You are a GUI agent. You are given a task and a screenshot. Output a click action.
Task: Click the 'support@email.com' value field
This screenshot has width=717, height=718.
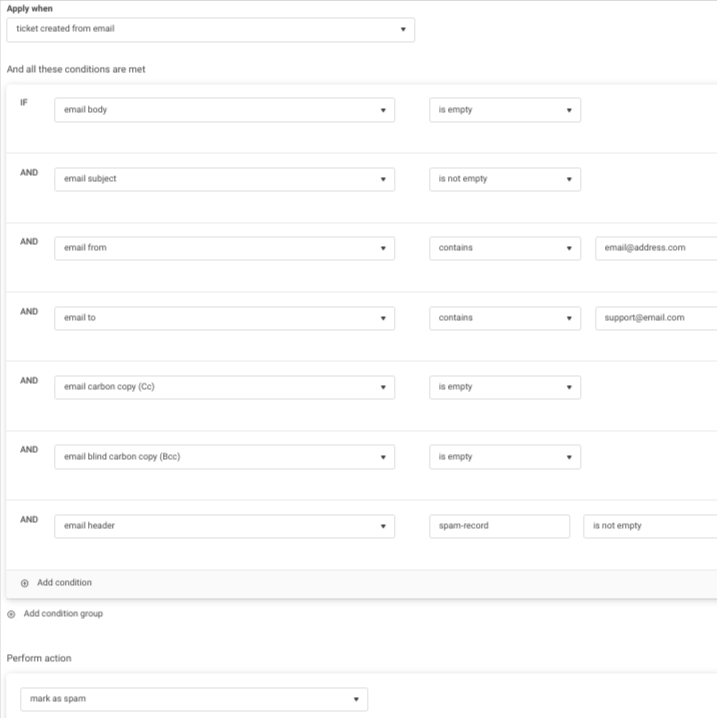click(655, 318)
